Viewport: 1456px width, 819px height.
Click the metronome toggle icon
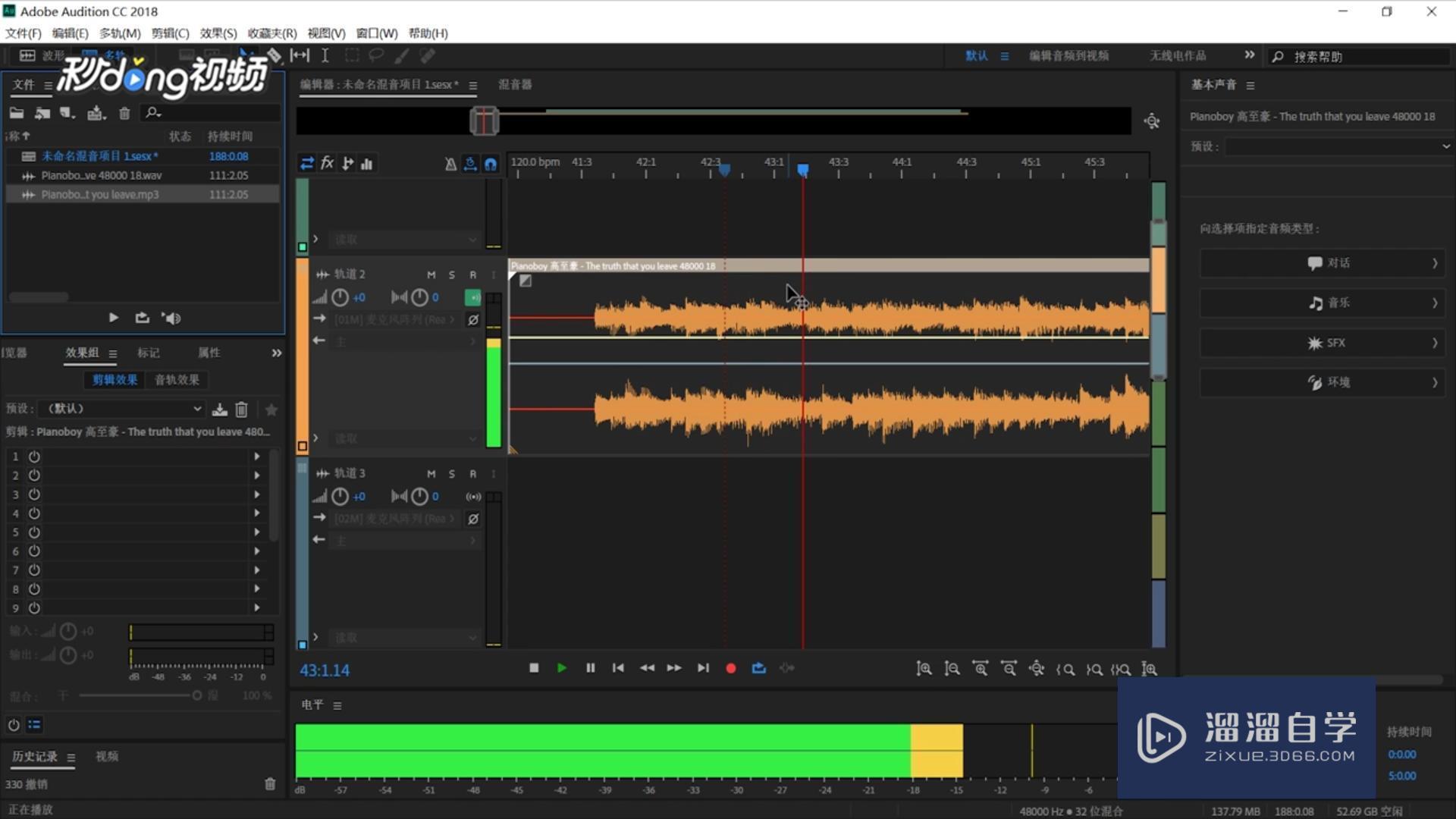pos(450,164)
